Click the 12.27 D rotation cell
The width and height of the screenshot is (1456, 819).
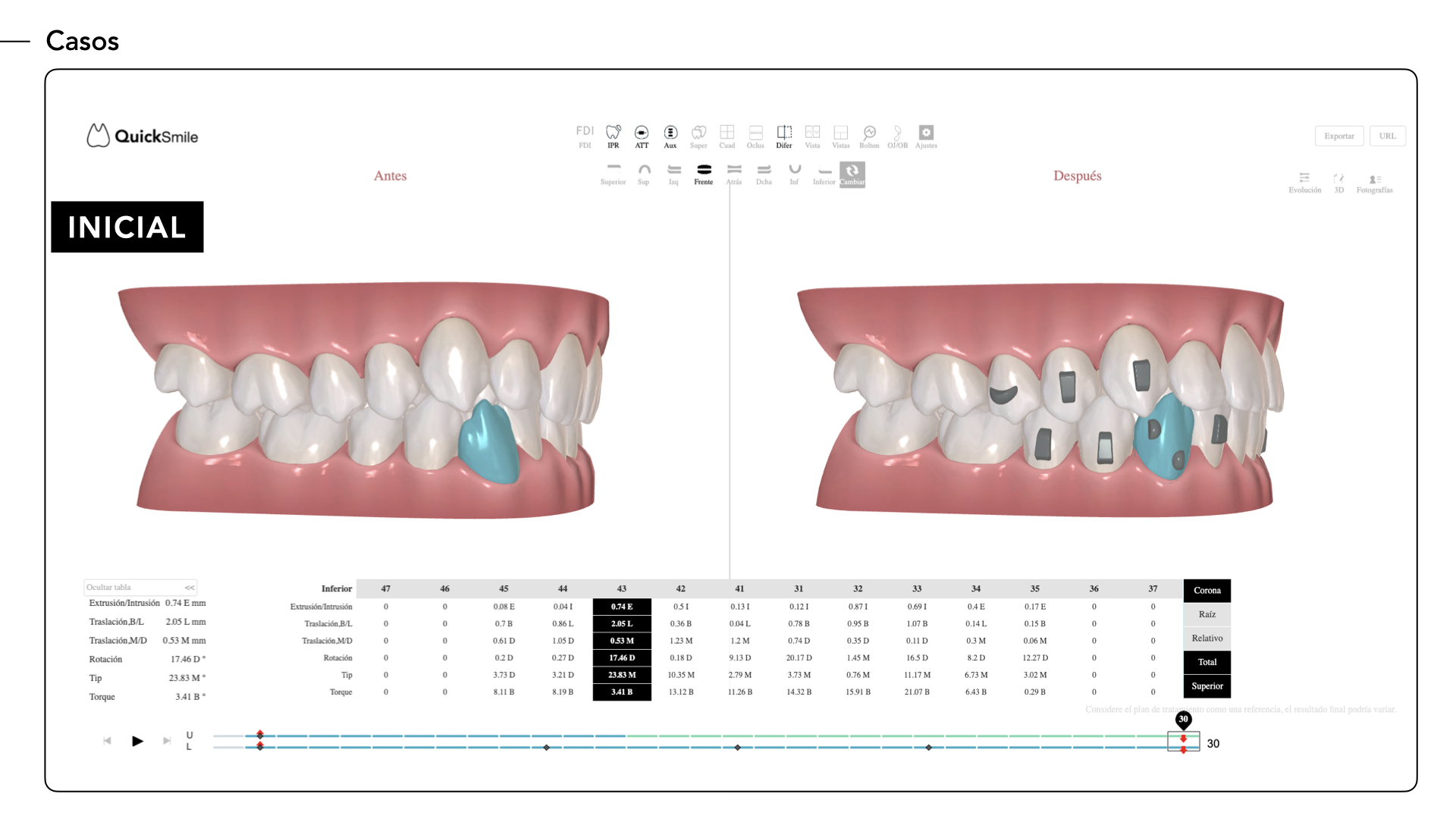[x=1035, y=658]
